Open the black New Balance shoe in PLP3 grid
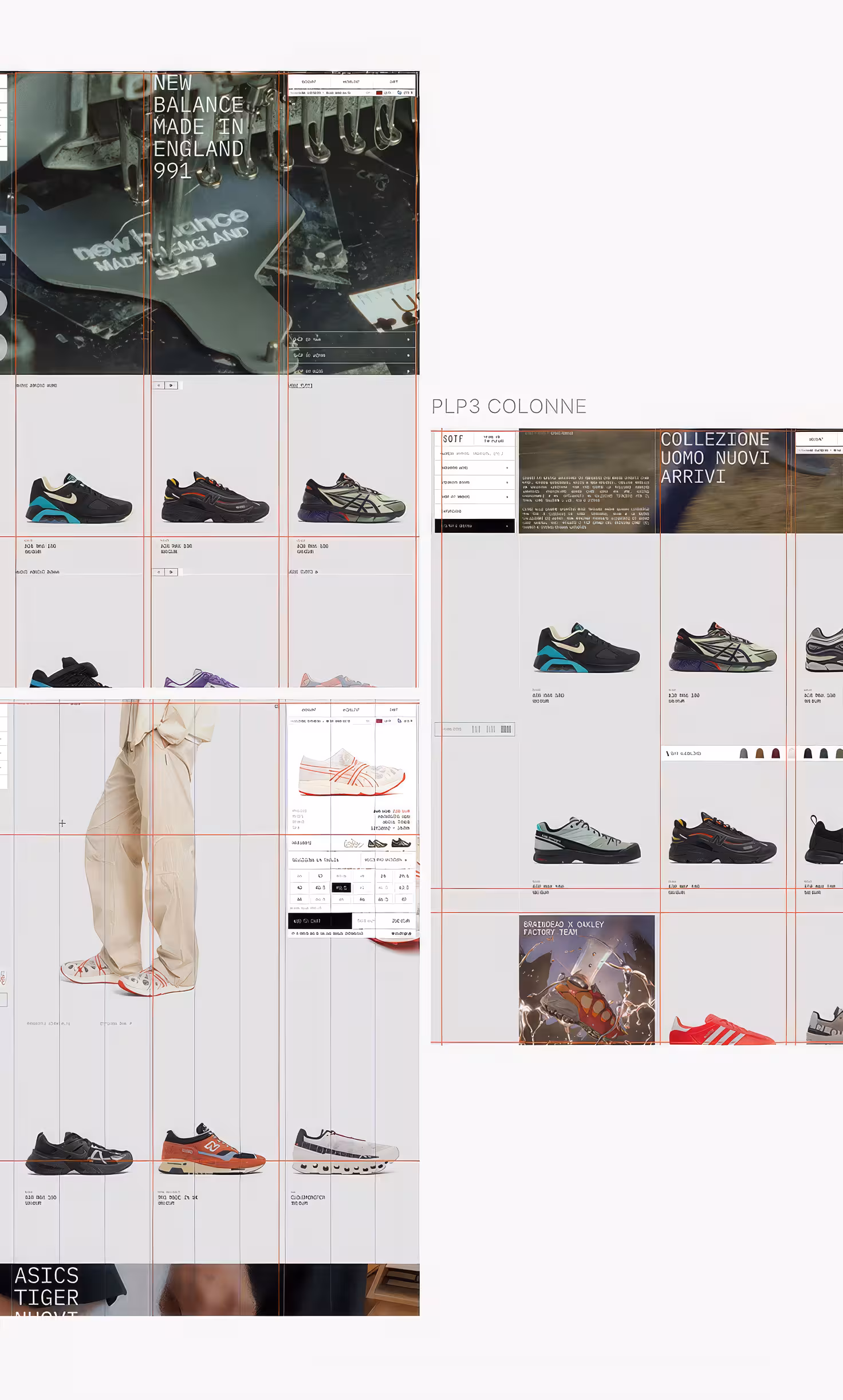The image size is (843, 1400). (723, 838)
